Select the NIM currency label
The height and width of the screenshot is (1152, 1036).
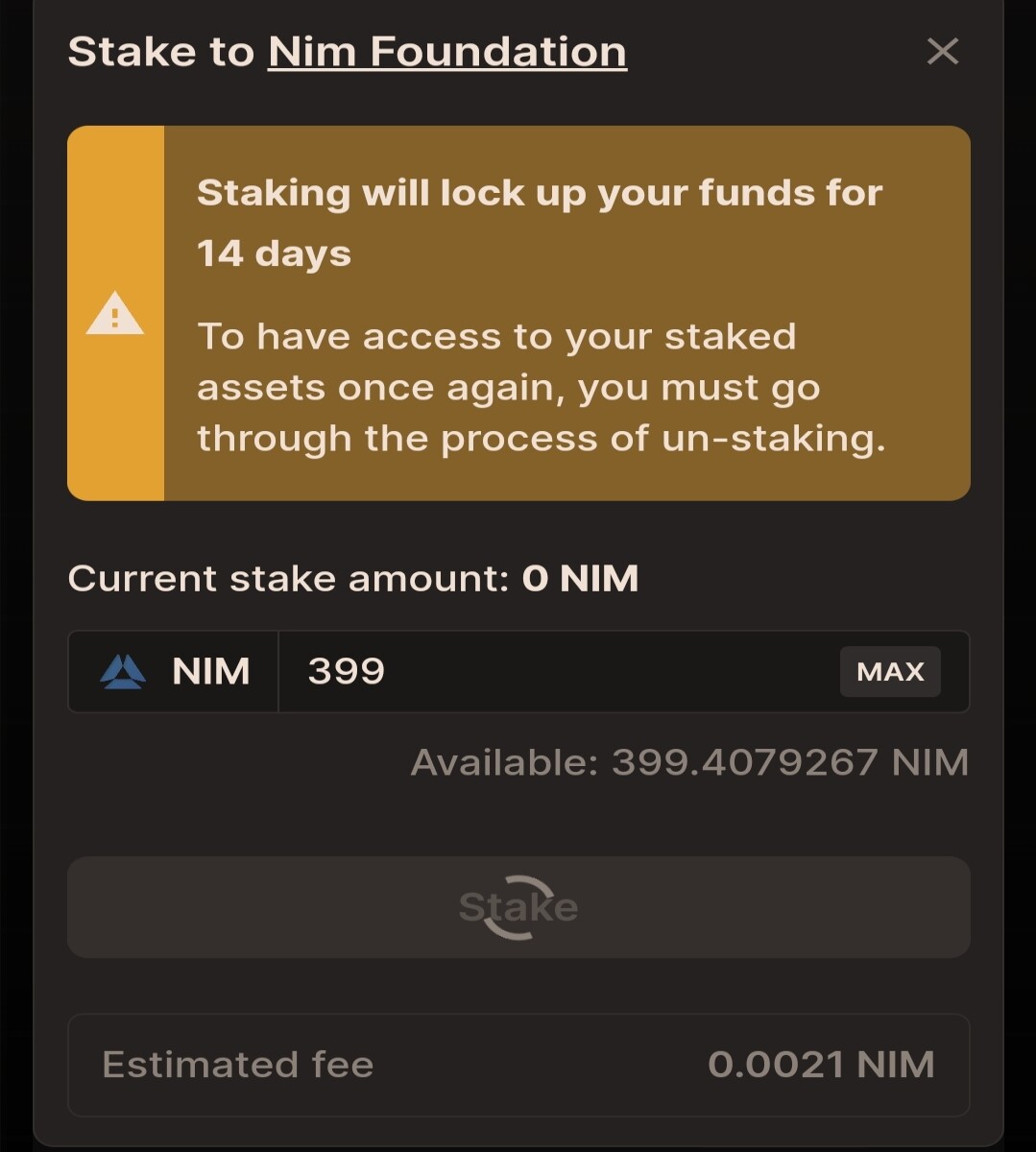point(211,672)
